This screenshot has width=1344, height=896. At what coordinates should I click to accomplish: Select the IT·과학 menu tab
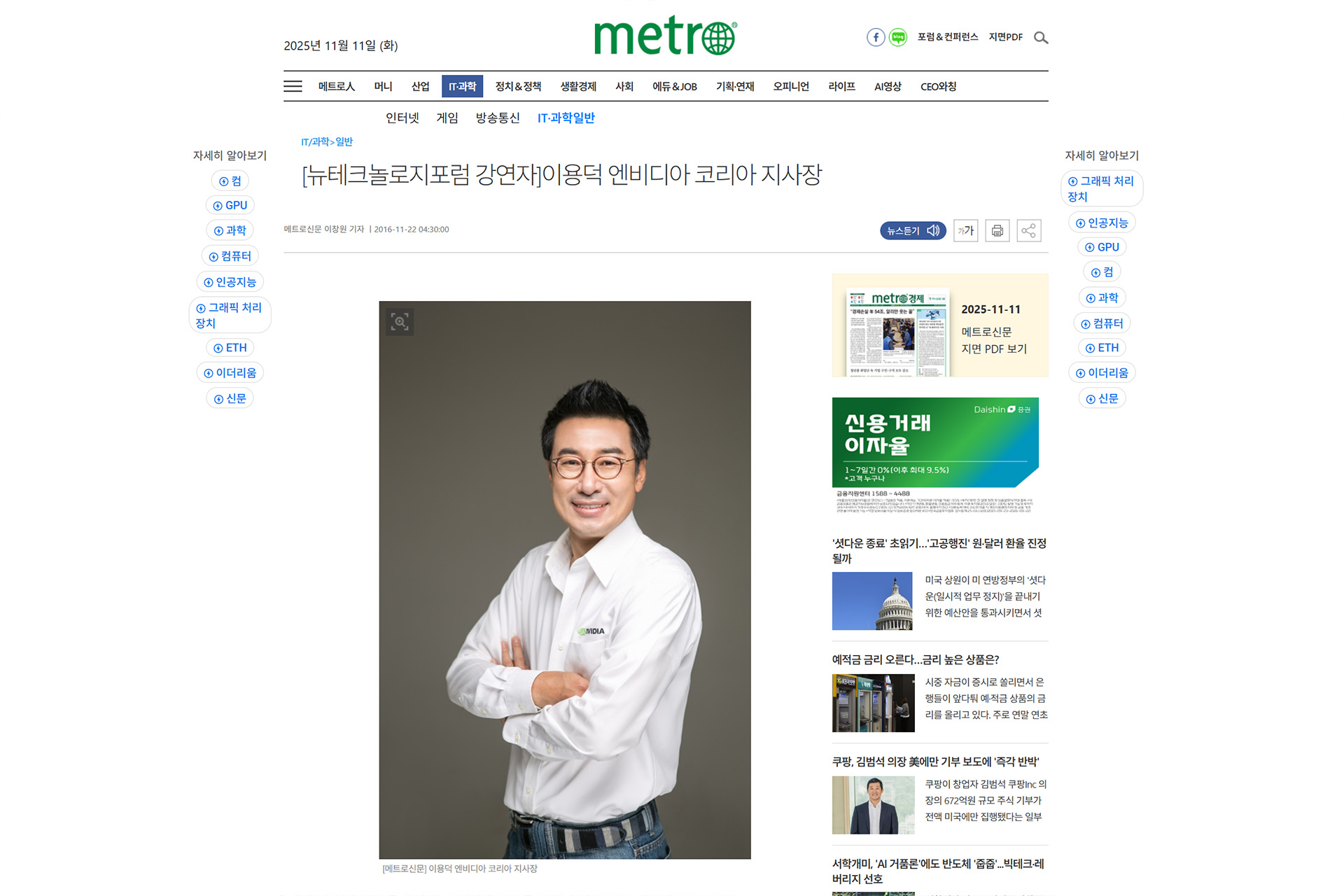(462, 86)
